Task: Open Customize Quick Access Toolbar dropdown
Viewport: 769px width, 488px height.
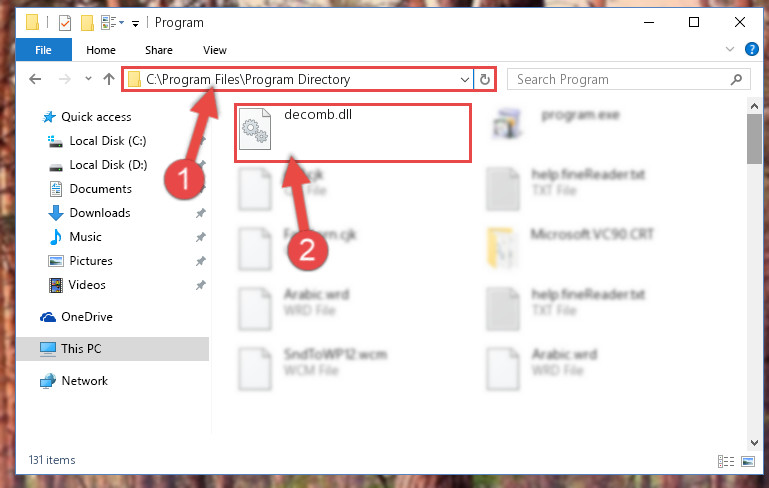Action: click(x=135, y=24)
